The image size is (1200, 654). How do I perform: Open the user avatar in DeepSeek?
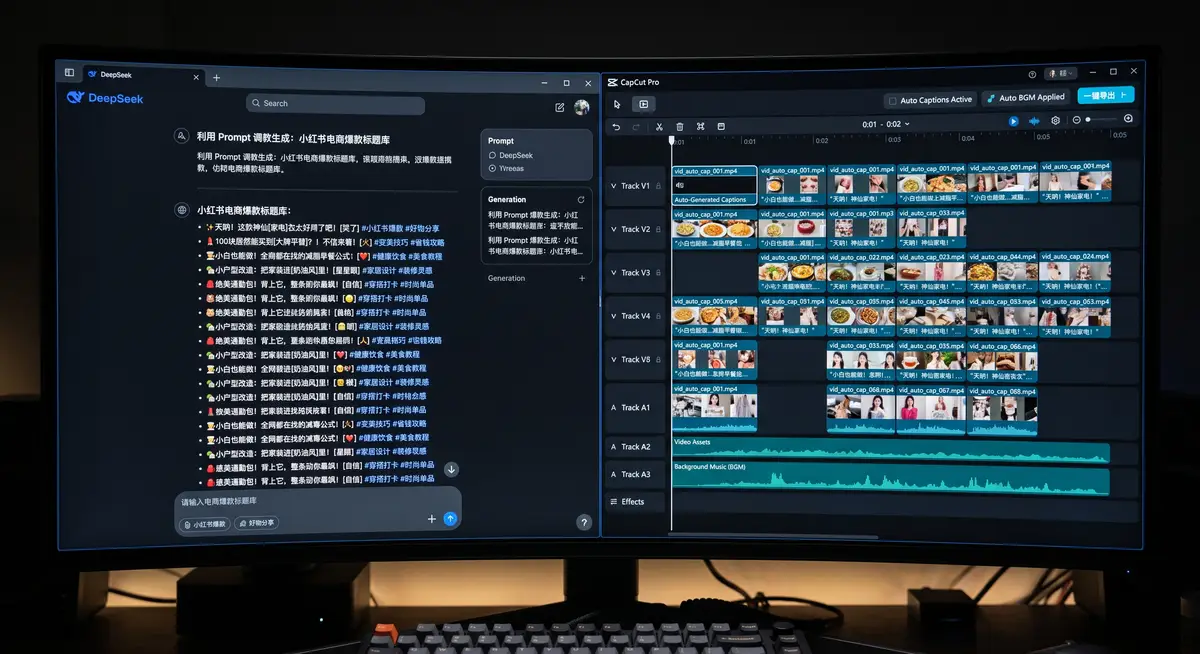coord(581,107)
